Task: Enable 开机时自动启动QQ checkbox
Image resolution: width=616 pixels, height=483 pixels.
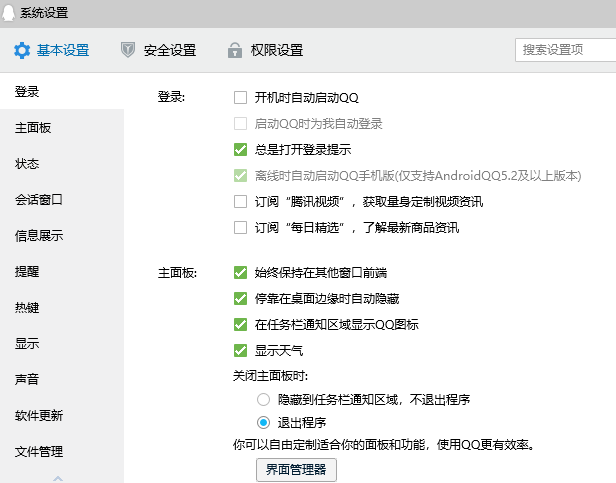Action: tap(240, 97)
